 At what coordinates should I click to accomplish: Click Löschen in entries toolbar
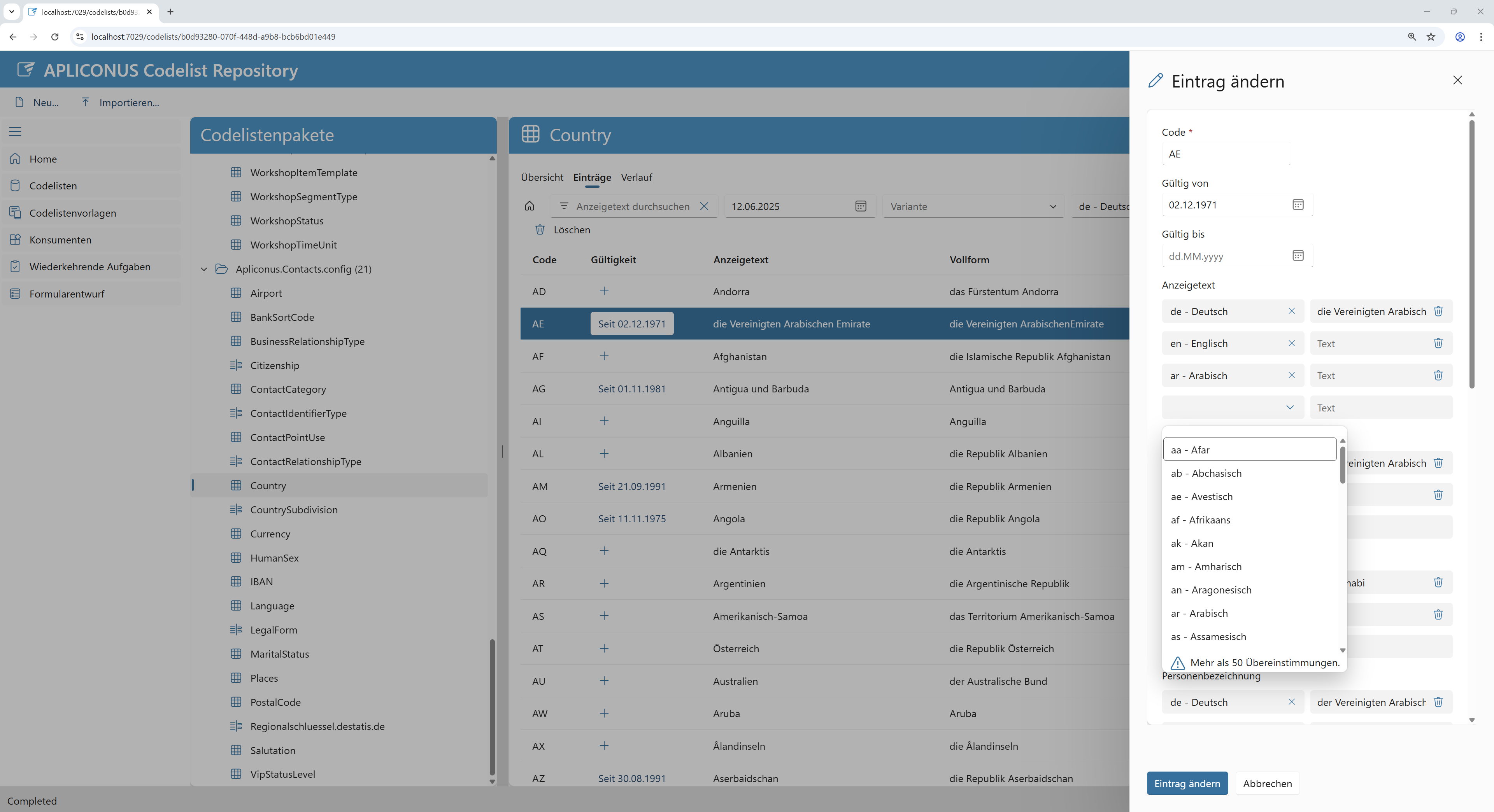(563, 230)
